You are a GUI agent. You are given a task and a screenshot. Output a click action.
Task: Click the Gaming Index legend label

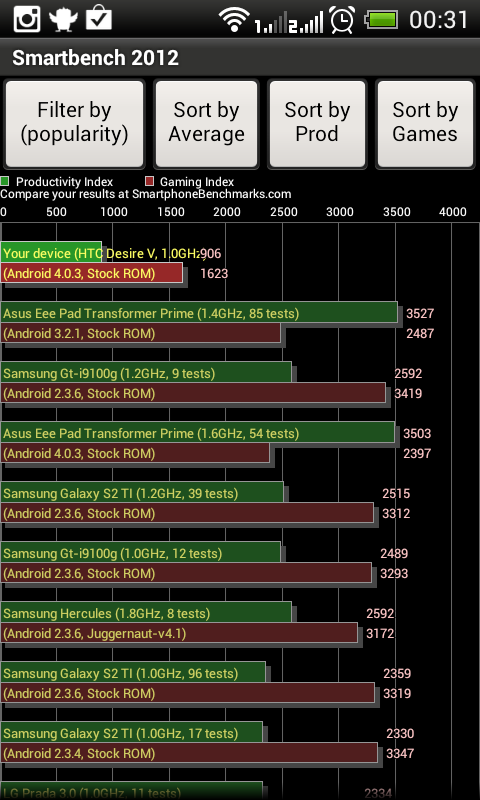[197, 182]
